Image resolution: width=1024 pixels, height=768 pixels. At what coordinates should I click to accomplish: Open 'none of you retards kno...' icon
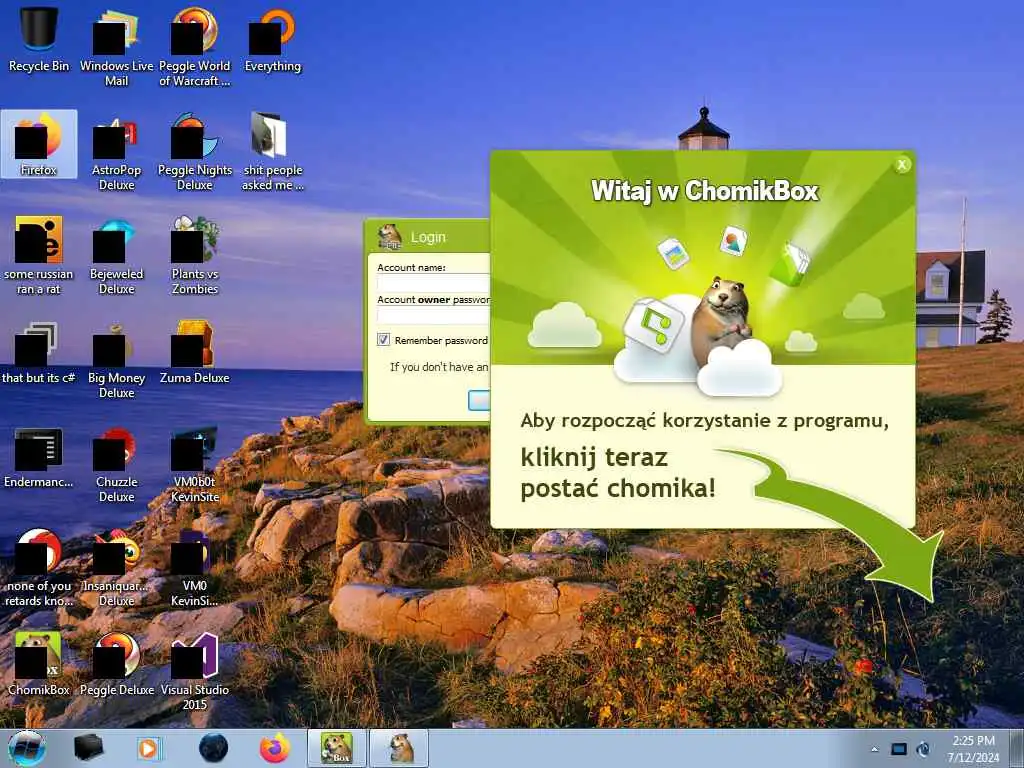tap(39, 568)
